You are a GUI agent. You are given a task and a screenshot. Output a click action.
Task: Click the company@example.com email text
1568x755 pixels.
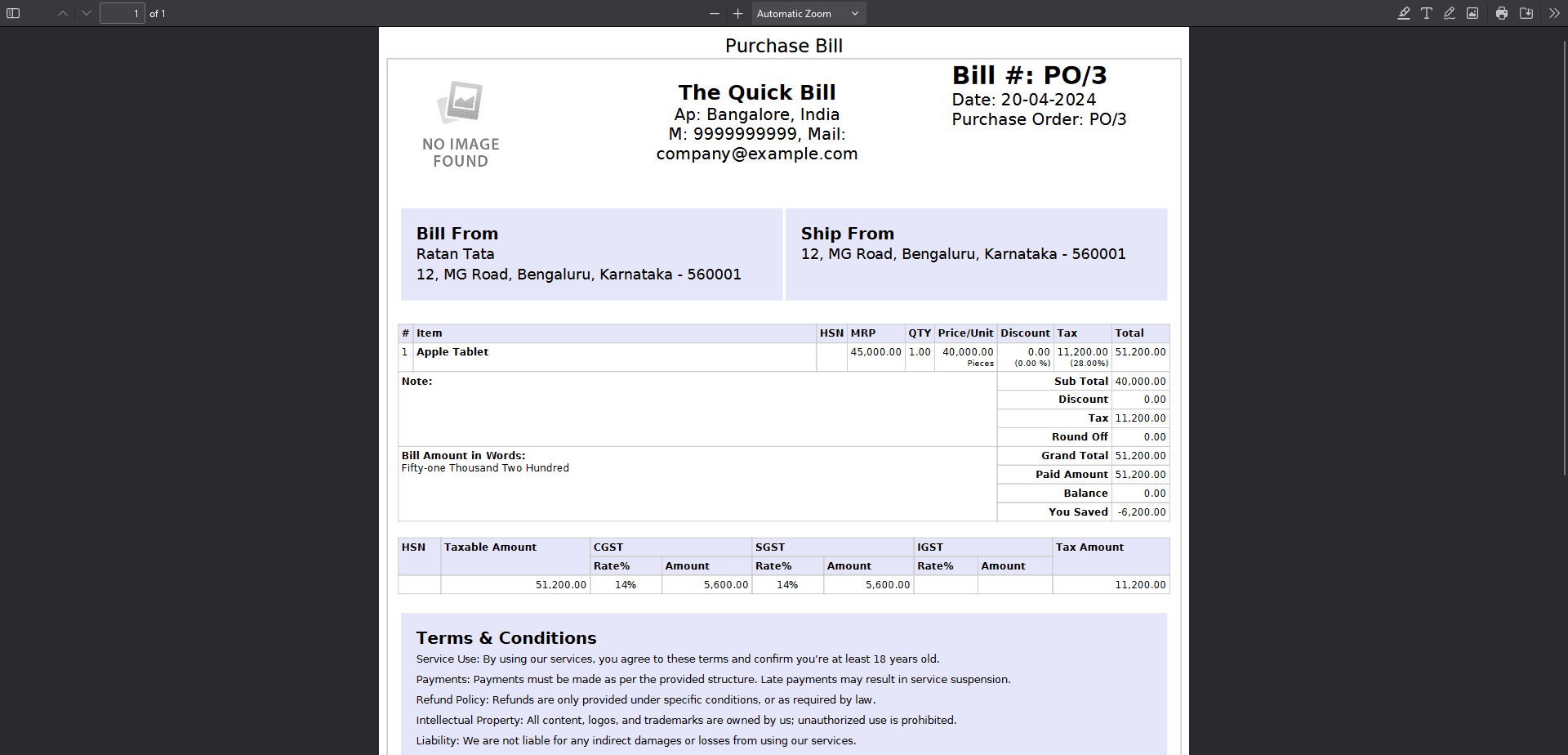point(757,154)
